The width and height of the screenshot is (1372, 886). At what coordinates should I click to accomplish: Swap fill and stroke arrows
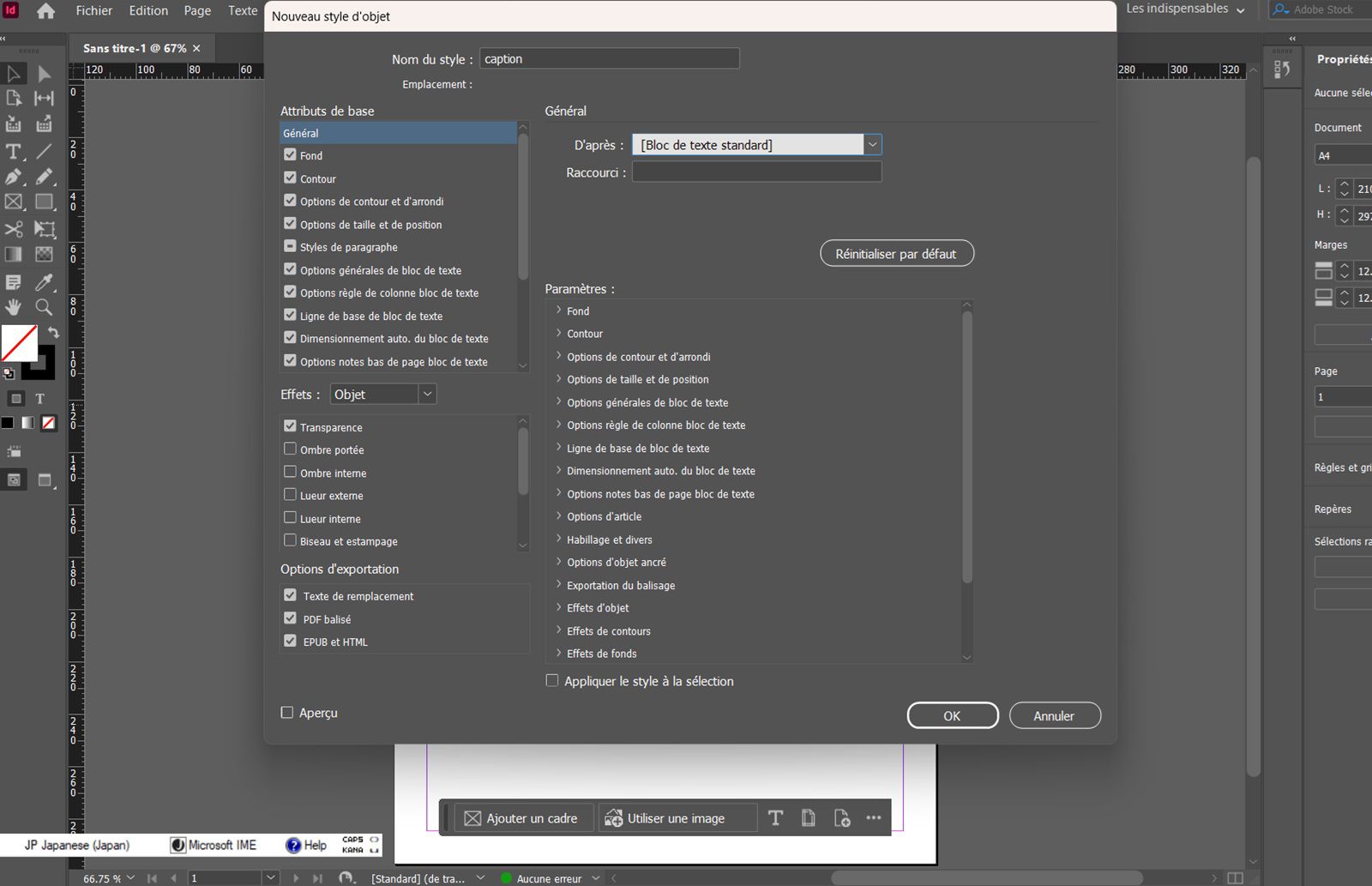pyautogui.click(x=53, y=333)
